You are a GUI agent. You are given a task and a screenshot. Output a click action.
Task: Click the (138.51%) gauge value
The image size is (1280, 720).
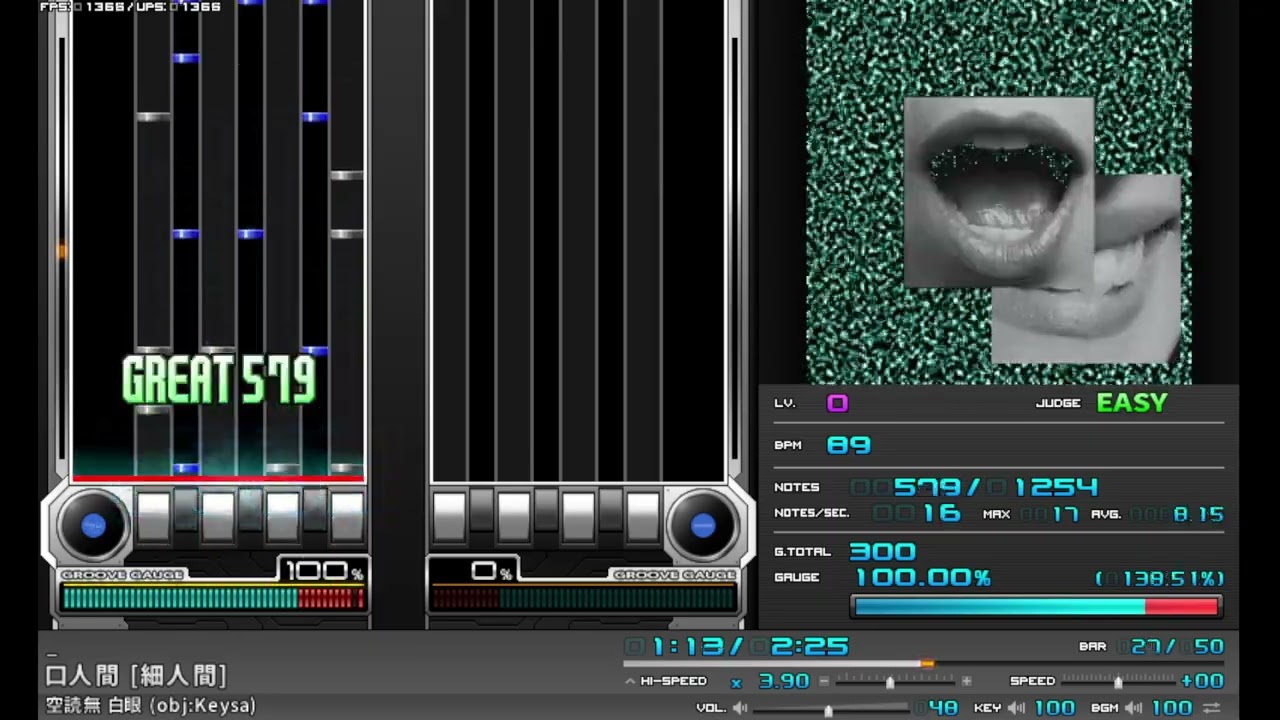pyautogui.click(x=1160, y=578)
